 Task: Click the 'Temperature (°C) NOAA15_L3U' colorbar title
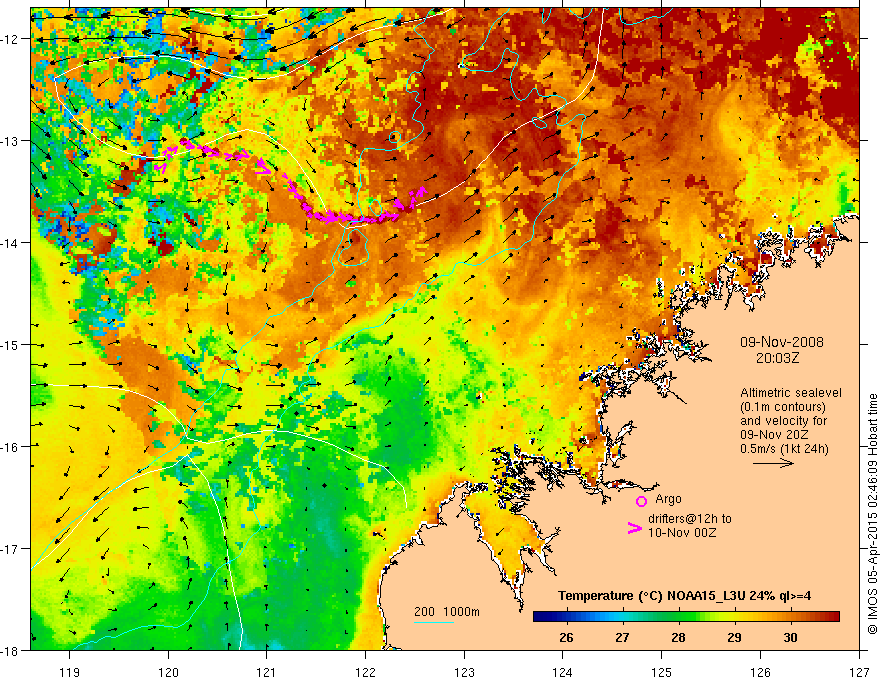651,596
